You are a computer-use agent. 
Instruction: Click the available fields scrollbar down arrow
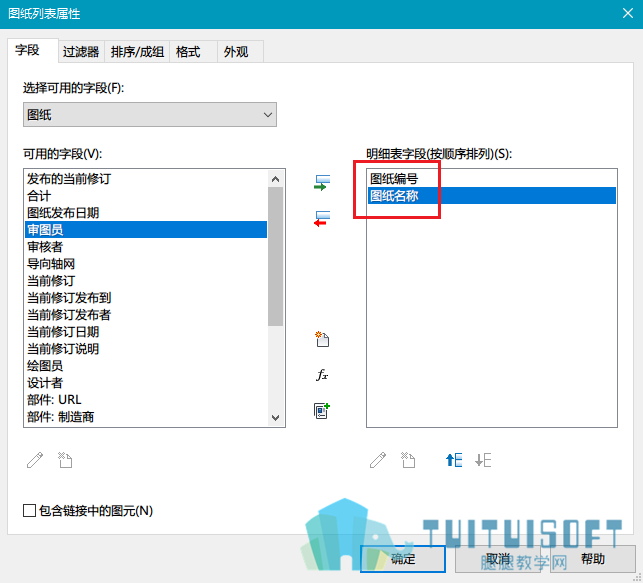(276, 417)
